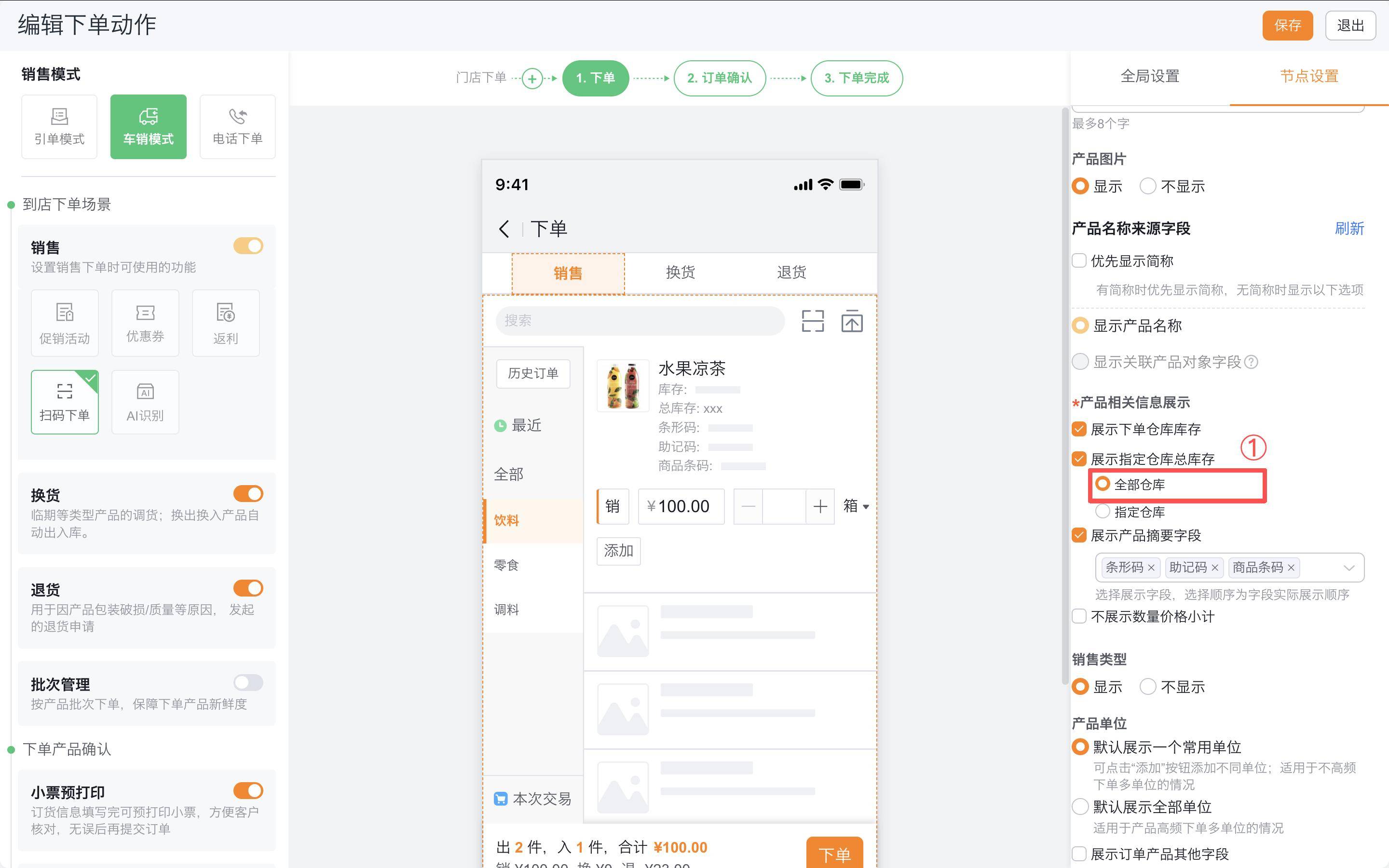Open the 箱 unit dropdown in preview
The width and height of the screenshot is (1389, 868).
pyautogui.click(x=856, y=506)
